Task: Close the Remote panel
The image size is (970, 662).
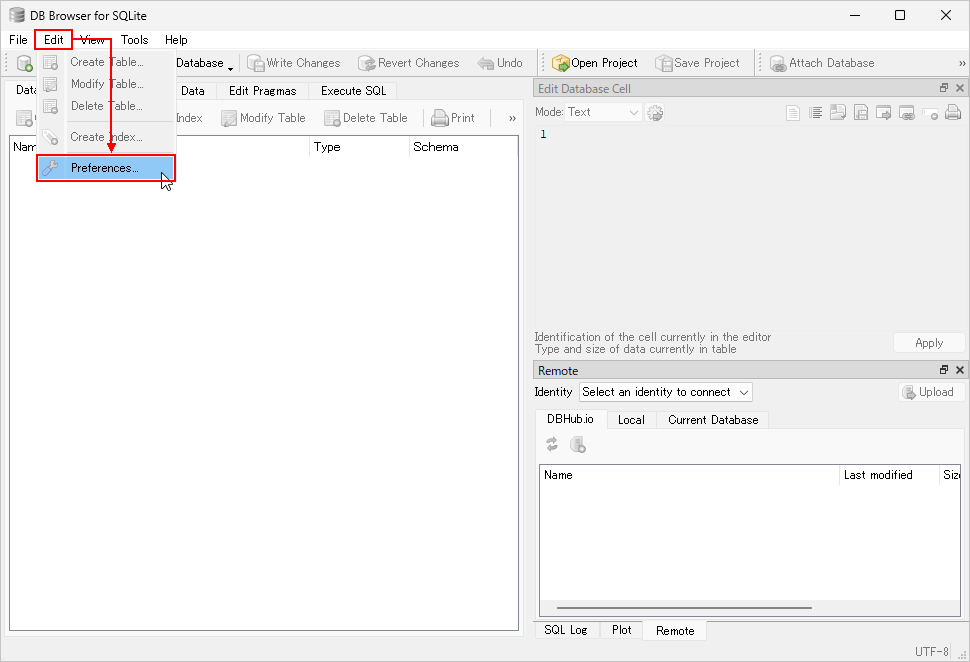Action: tap(960, 370)
